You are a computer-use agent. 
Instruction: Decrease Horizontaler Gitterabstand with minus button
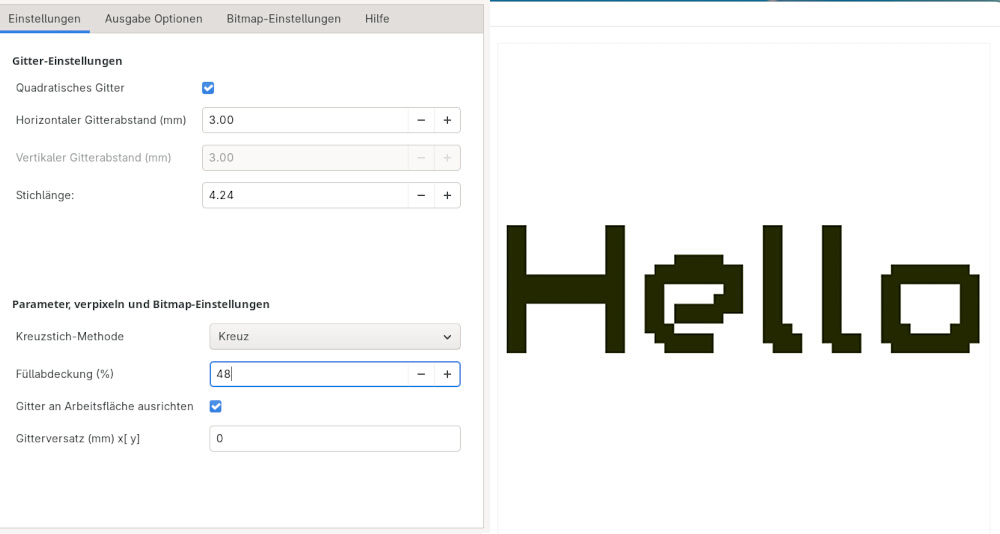tap(421, 120)
